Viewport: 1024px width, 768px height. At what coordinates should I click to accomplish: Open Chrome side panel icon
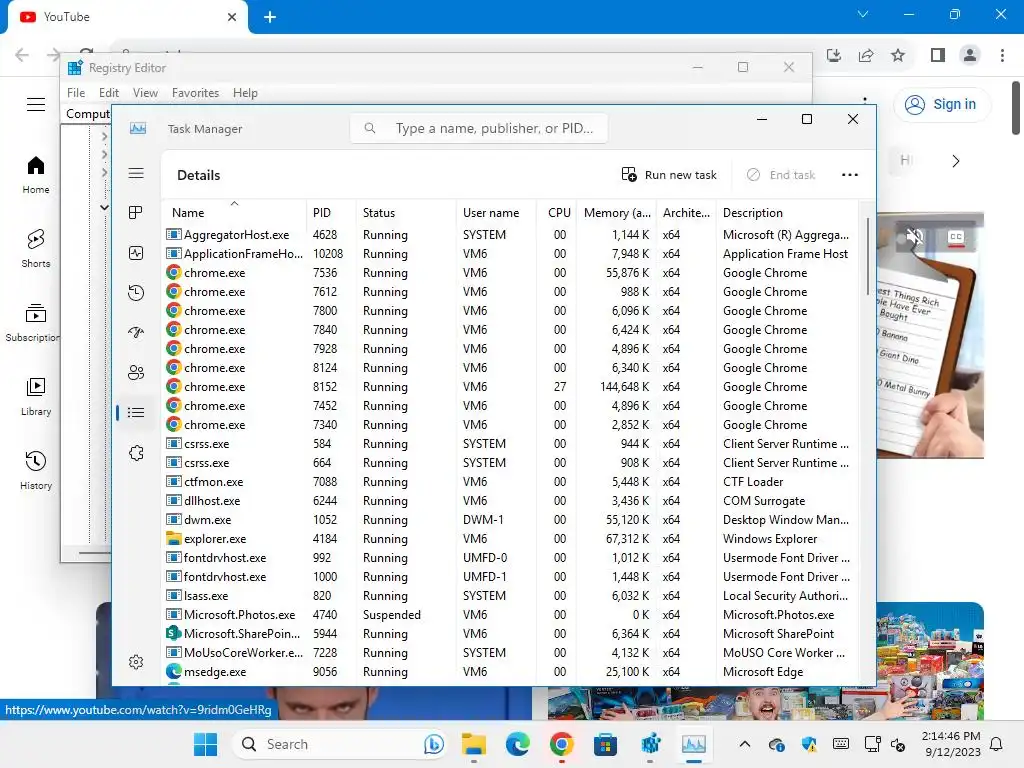click(x=938, y=55)
